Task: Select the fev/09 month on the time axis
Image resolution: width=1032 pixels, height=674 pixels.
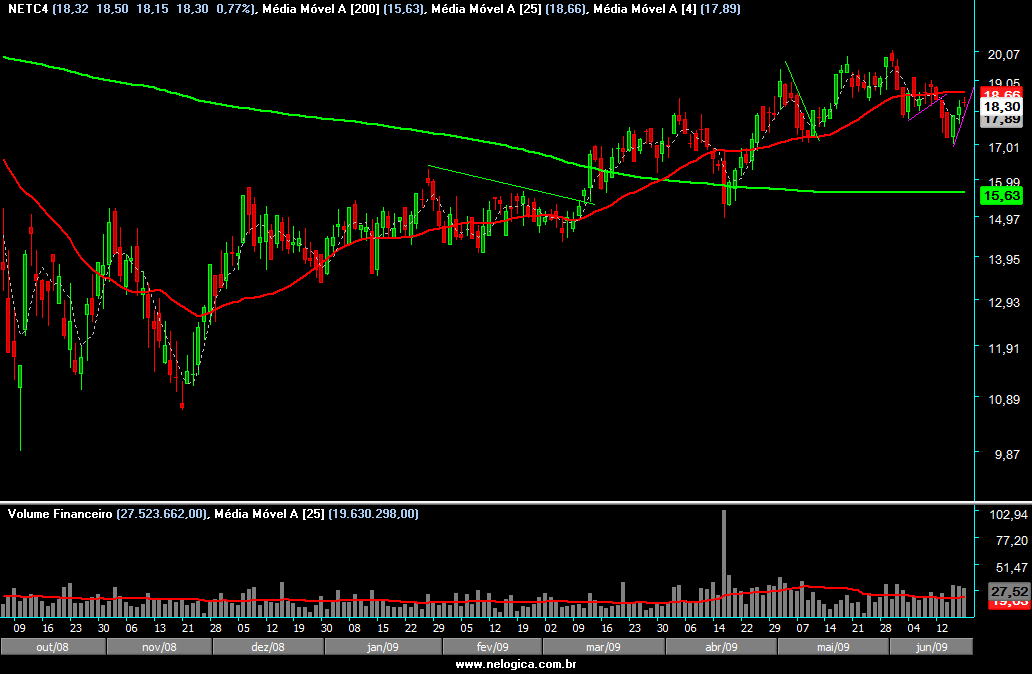Action: point(492,647)
